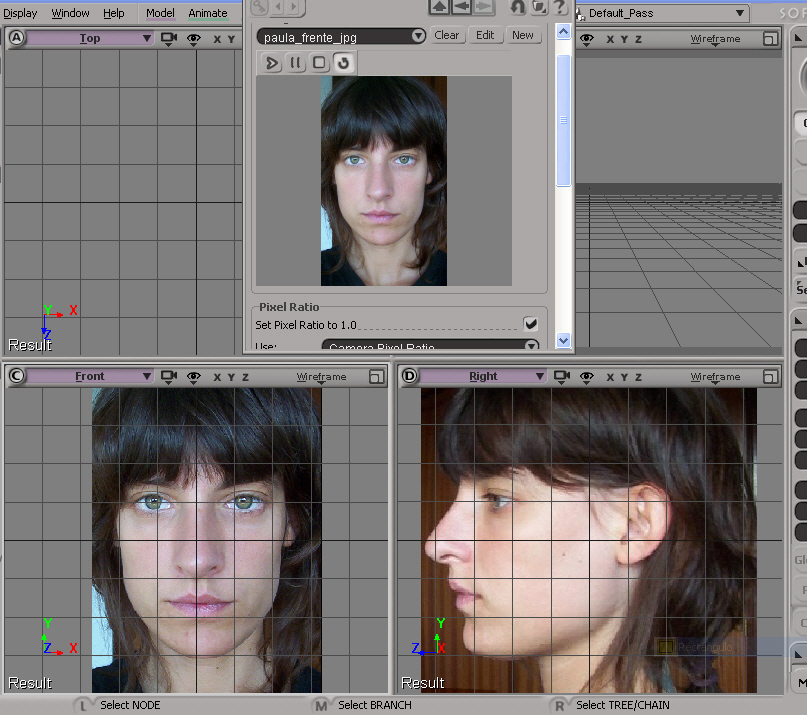Click the Edit button
Screen dimensions: 807x715
pos(485,35)
